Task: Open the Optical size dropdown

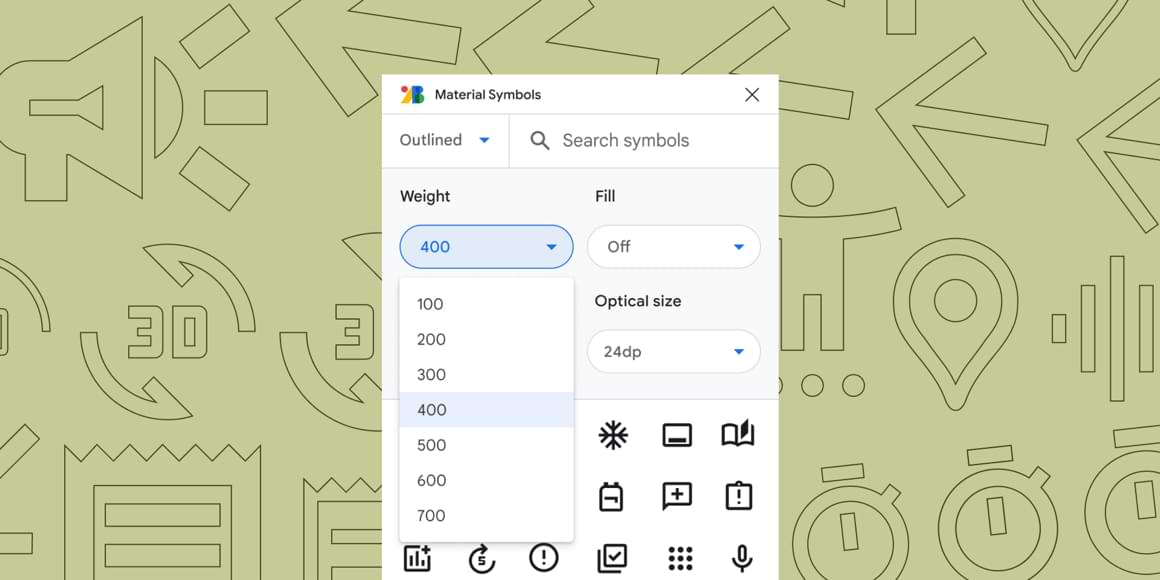Action: [x=673, y=351]
